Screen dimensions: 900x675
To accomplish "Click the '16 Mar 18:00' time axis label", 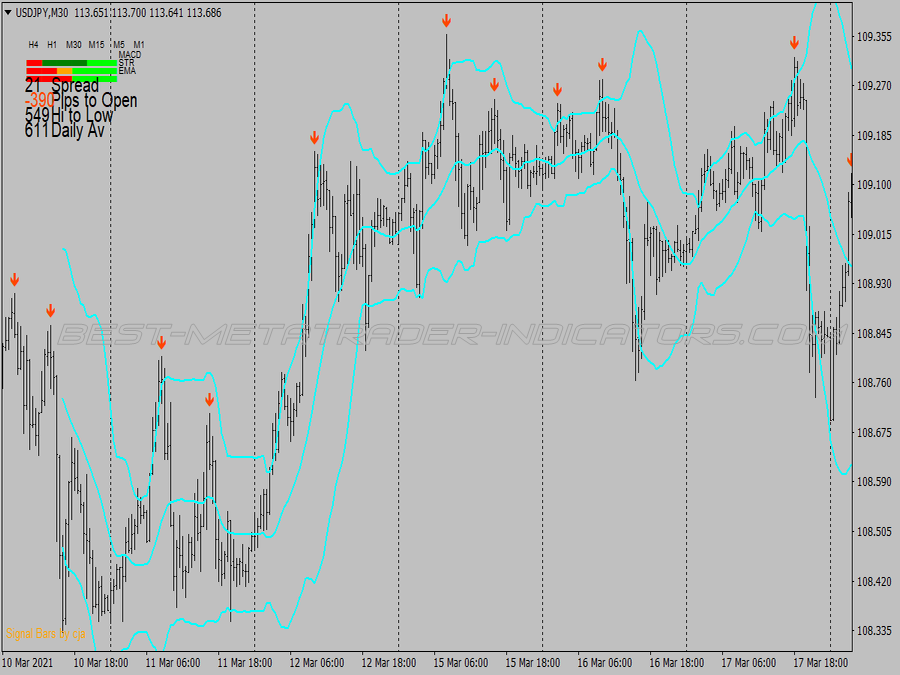I will pos(677,663).
